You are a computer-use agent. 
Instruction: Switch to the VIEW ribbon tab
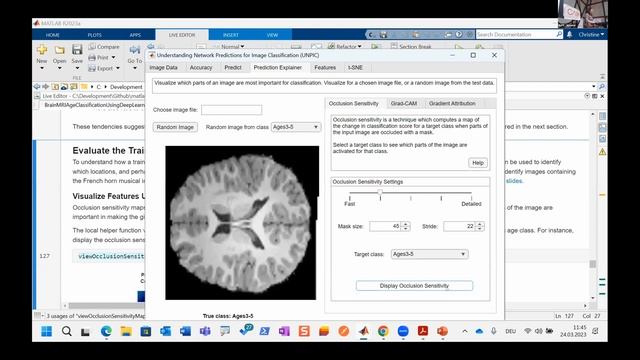[x=272, y=35]
